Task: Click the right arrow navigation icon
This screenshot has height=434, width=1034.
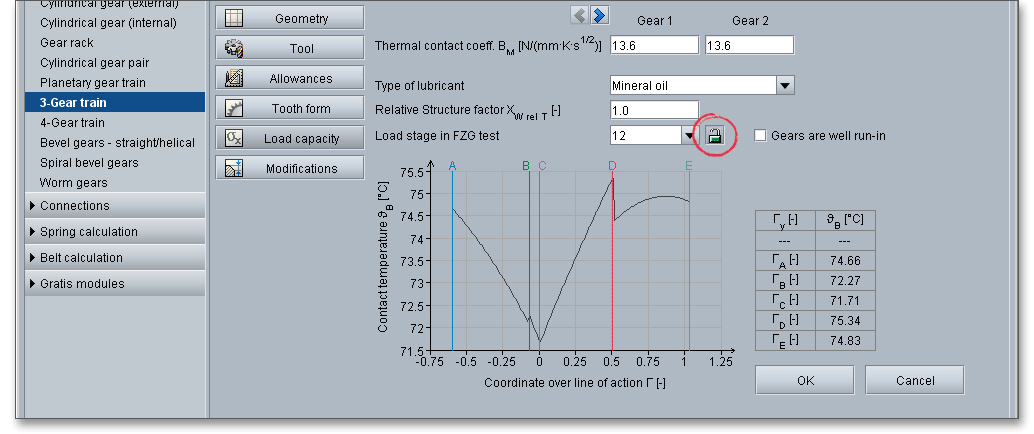Action: [x=599, y=14]
